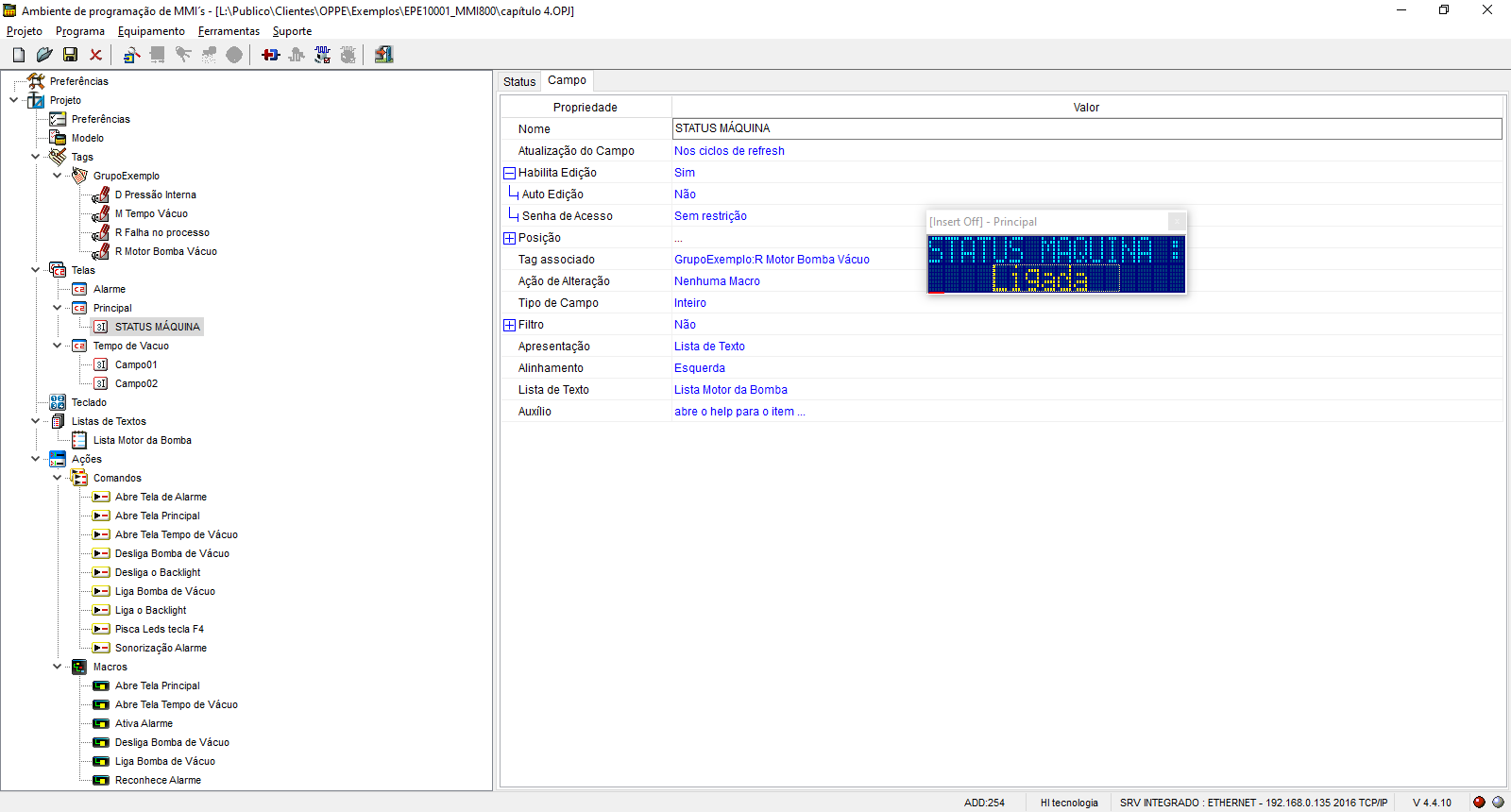Save the project with the floppy disk icon
This screenshot has height=812, width=1511.
[x=70, y=55]
